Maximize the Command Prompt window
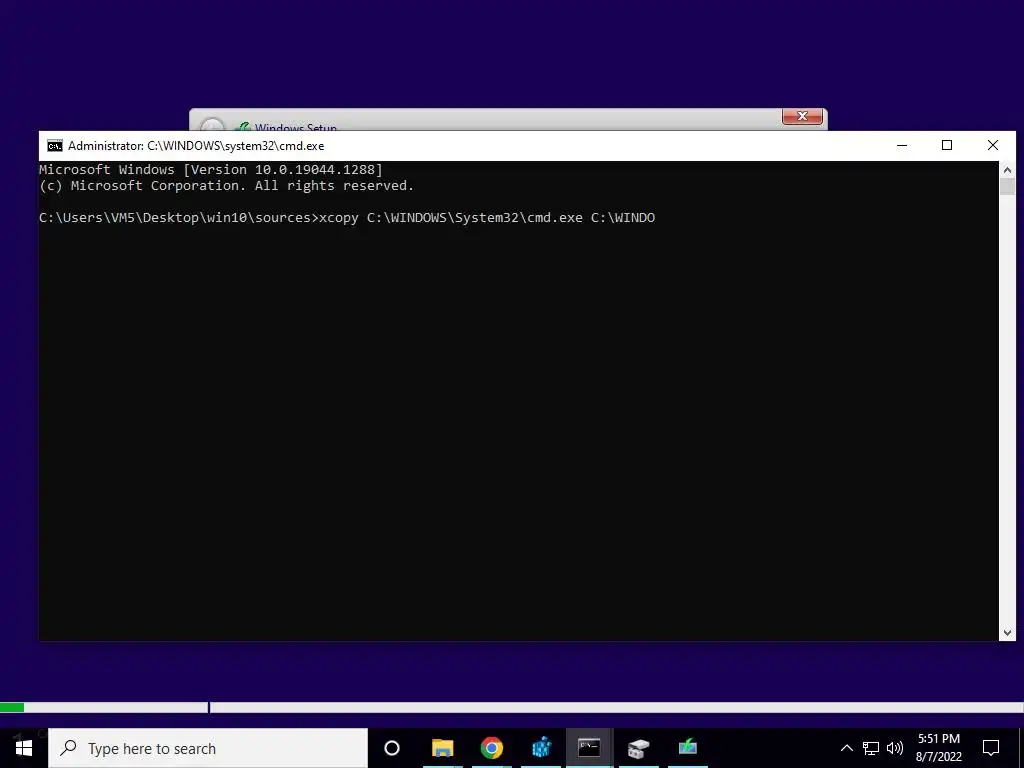This screenshot has width=1024, height=768. pos(947,146)
